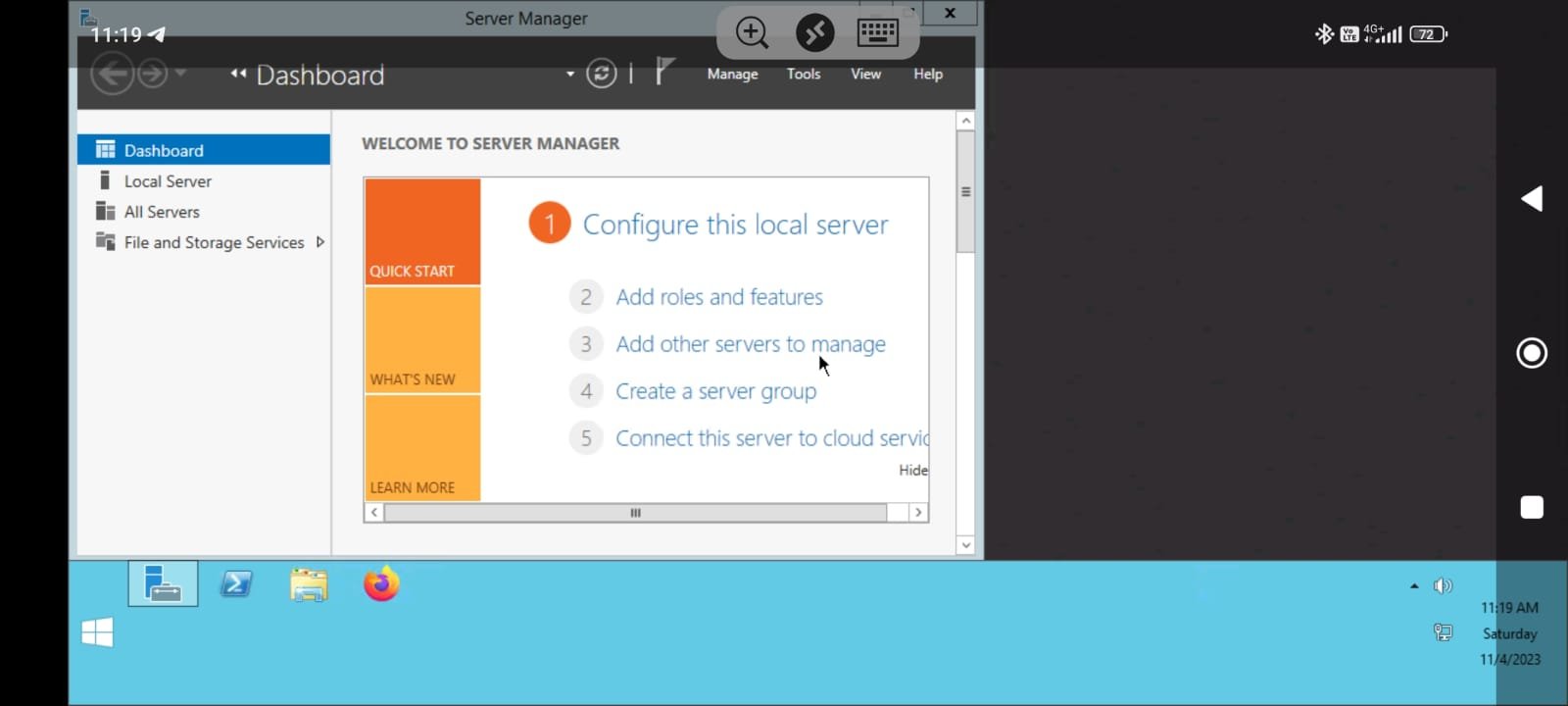This screenshot has width=1568, height=706.
Task: Open the Help menu
Action: coord(928,74)
